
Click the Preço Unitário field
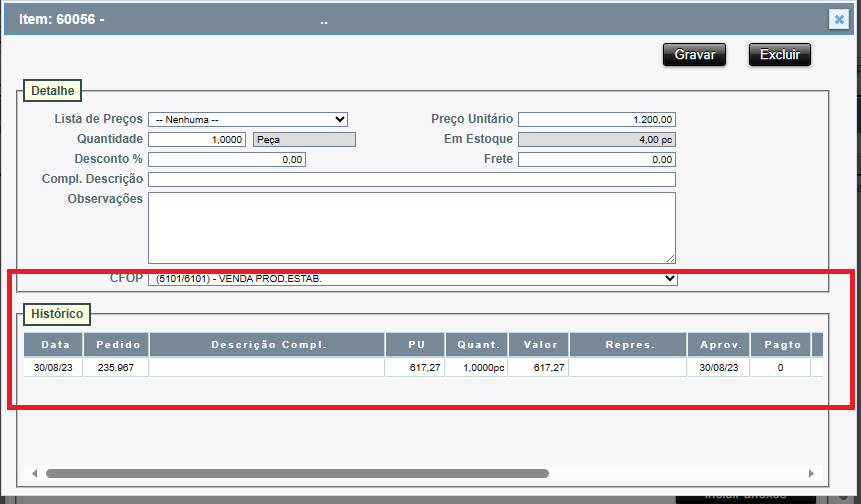coord(596,119)
